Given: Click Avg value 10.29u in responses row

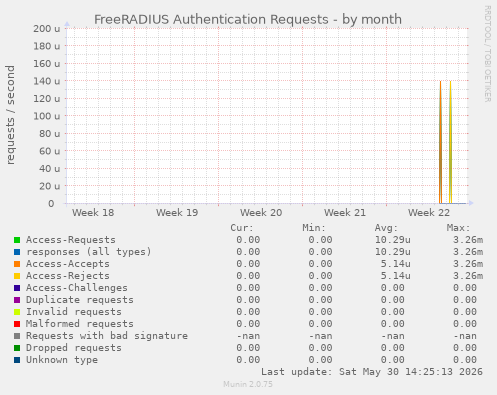Looking at the screenshot, I should pos(393,252).
